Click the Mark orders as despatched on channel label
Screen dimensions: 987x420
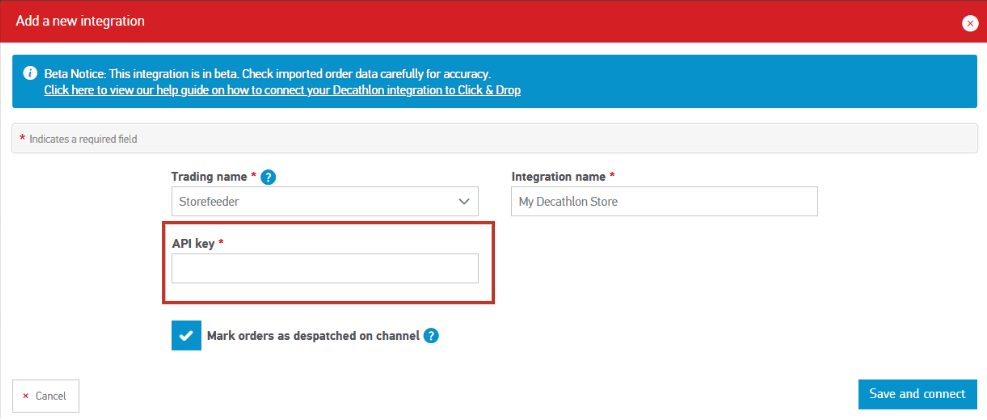pos(312,336)
